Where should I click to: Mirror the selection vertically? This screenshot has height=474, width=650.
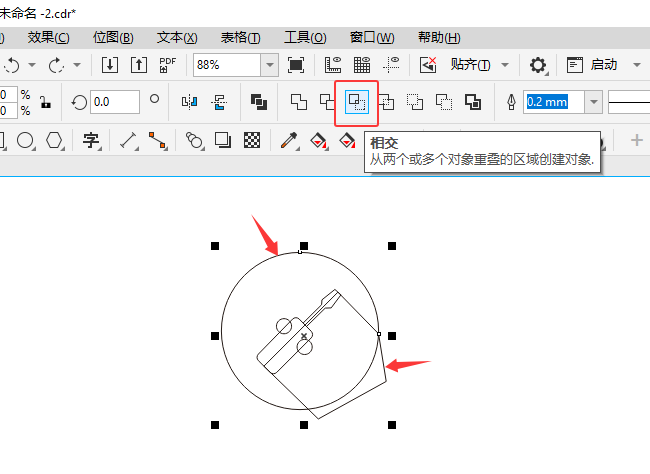(219, 102)
